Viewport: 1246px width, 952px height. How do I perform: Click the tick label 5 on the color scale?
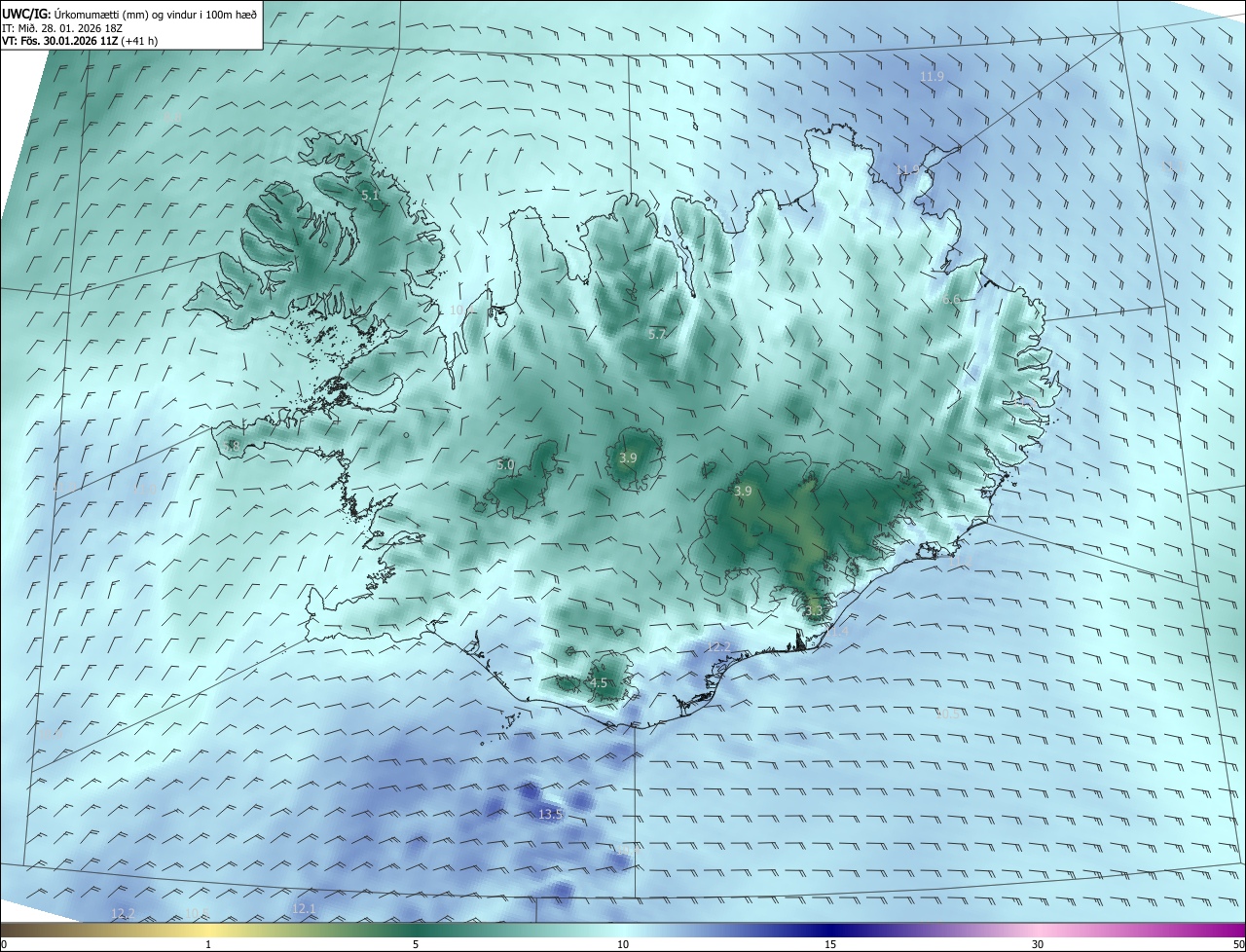pos(416,944)
